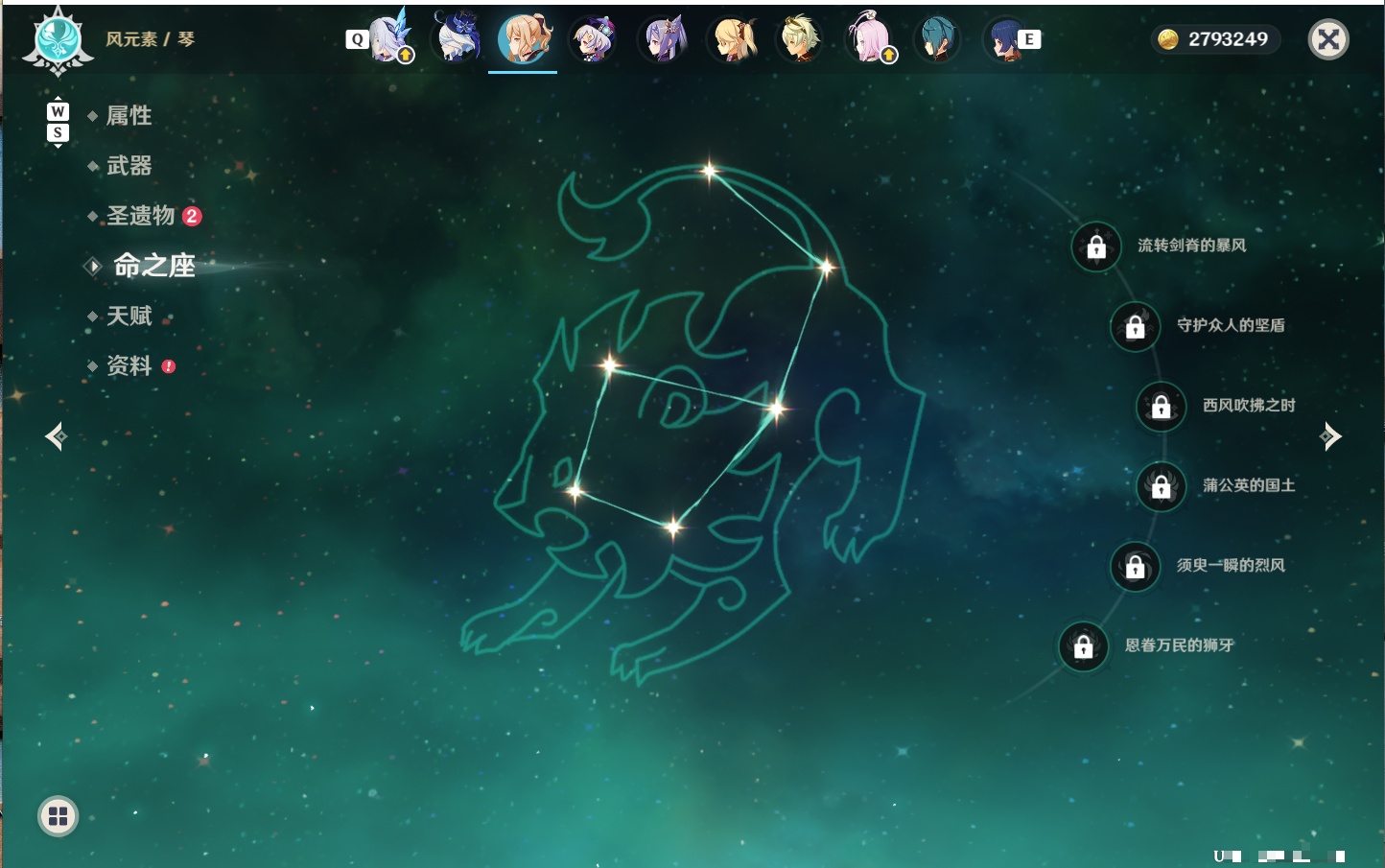This screenshot has width=1385, height=868.
Task: Open the 圣遗物 artifacts page
Action: click(x=140, y=216)
